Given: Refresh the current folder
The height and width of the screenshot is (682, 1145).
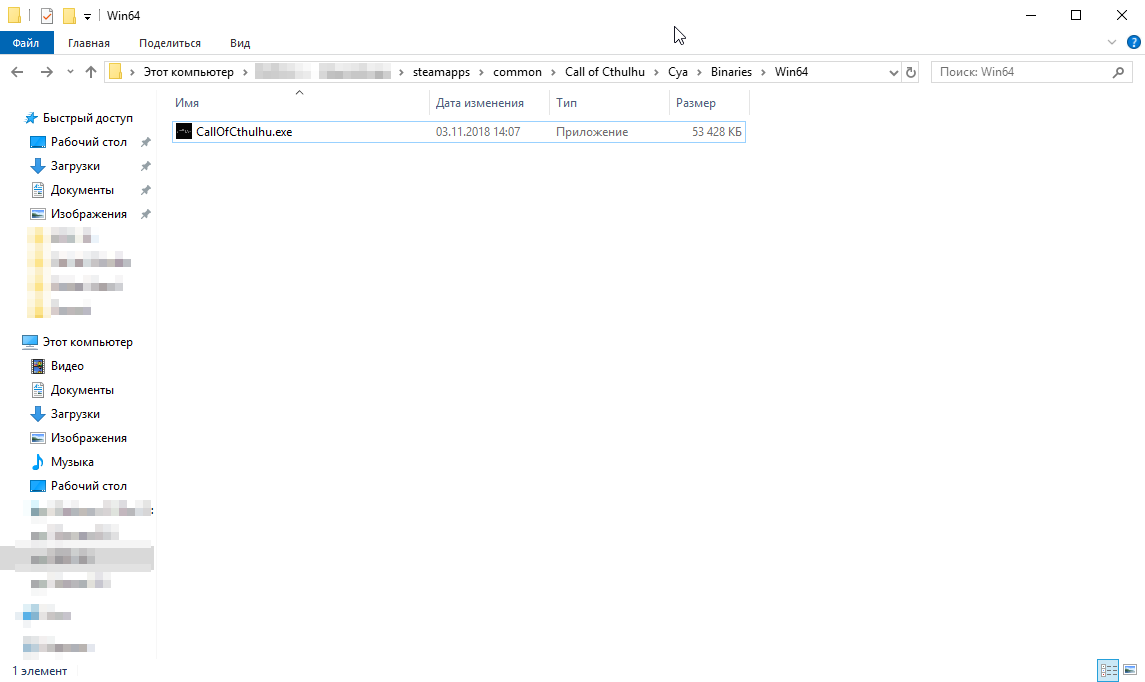Looking at the screenshot, I should pos(911,72).
